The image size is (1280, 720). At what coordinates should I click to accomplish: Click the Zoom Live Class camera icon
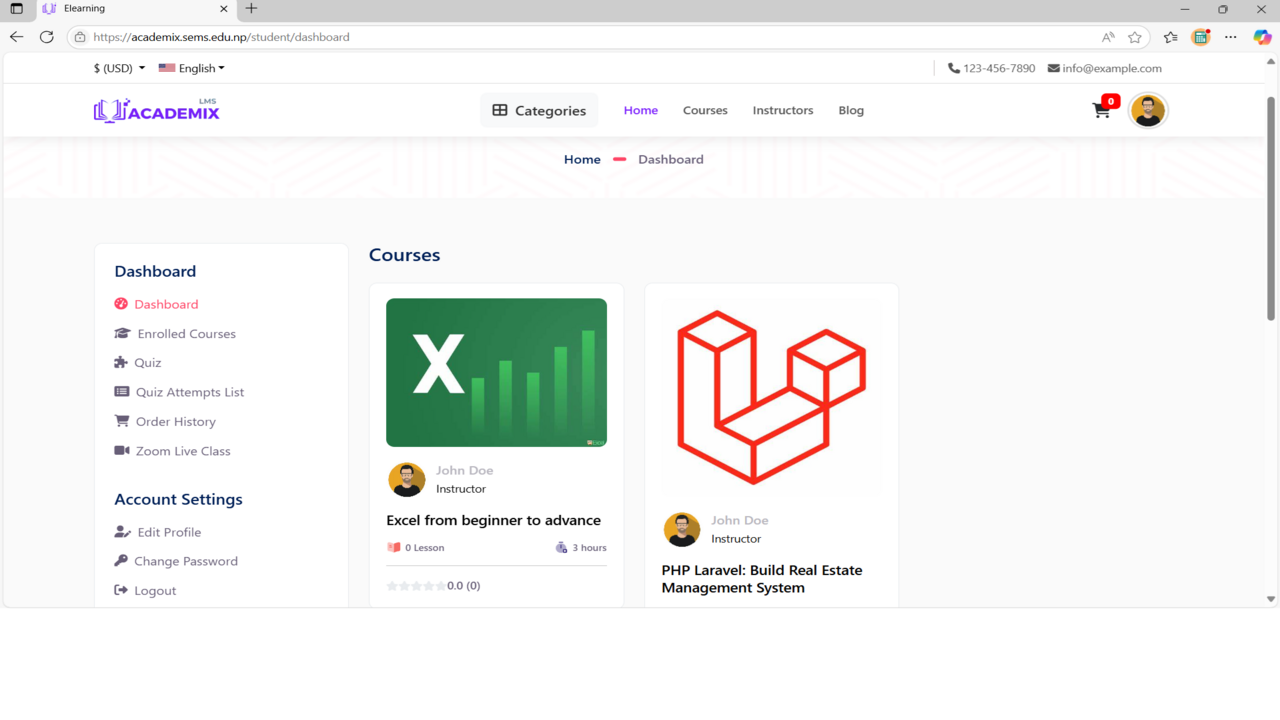tap(122, 451)
